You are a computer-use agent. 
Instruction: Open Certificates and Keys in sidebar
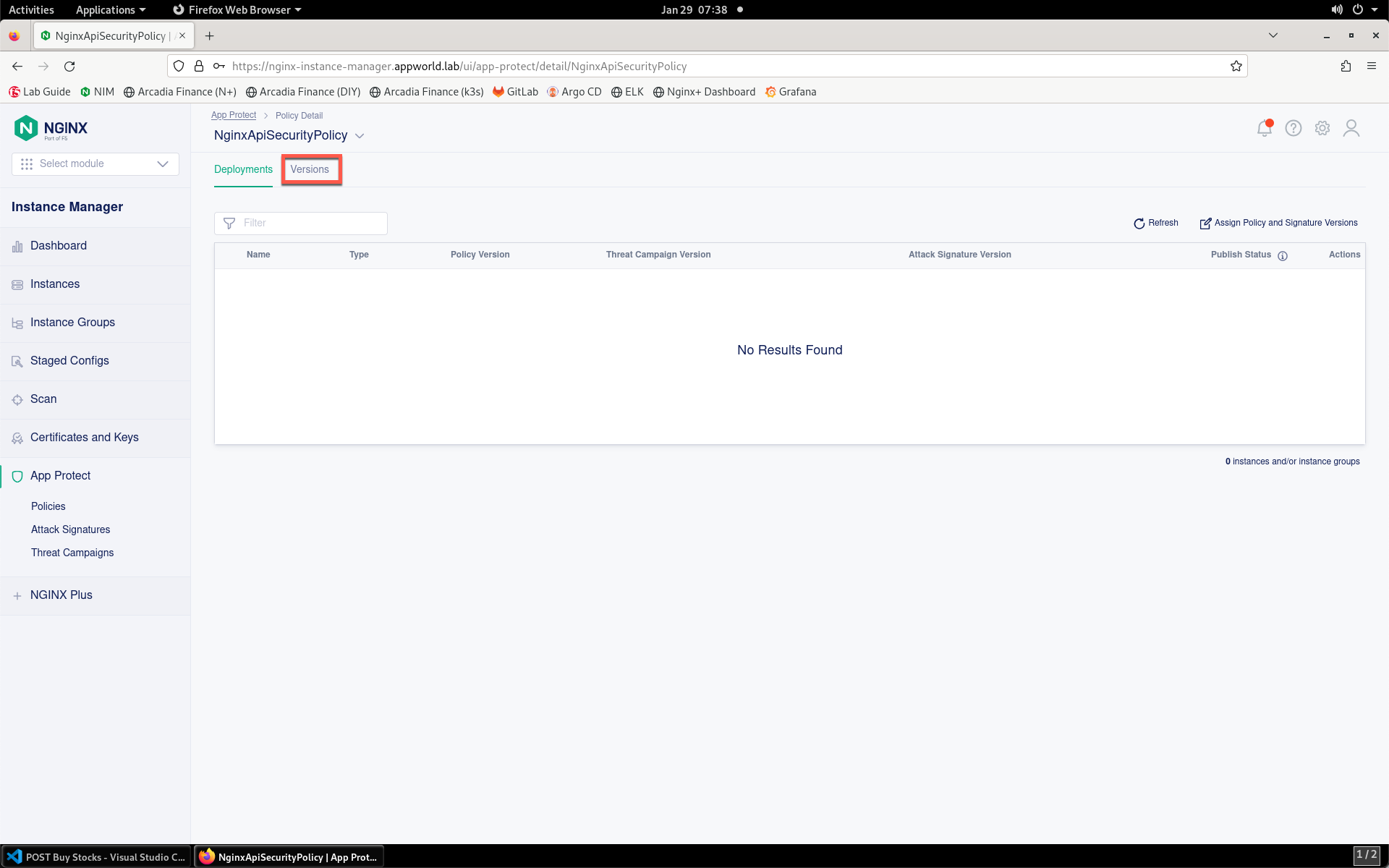(95, 438)
